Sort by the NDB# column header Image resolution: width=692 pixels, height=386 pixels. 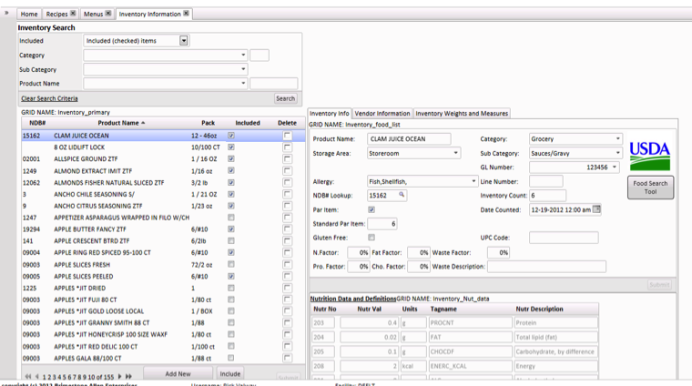tap(38, 123)
